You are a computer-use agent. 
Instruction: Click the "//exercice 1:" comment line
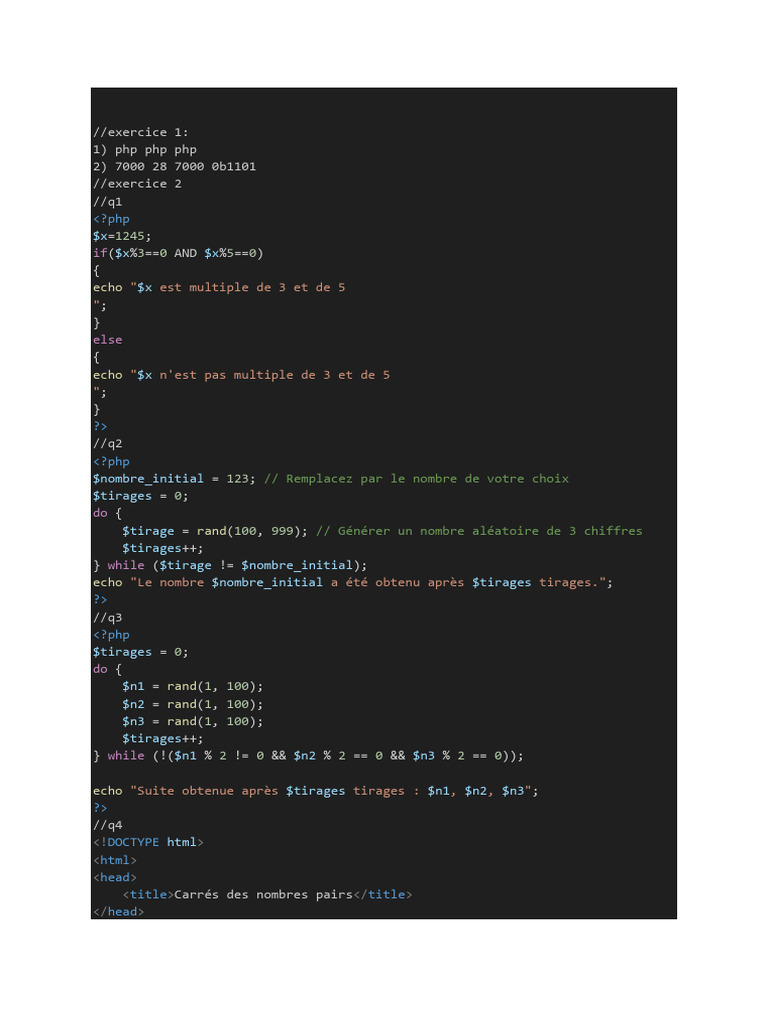point(140,132)
